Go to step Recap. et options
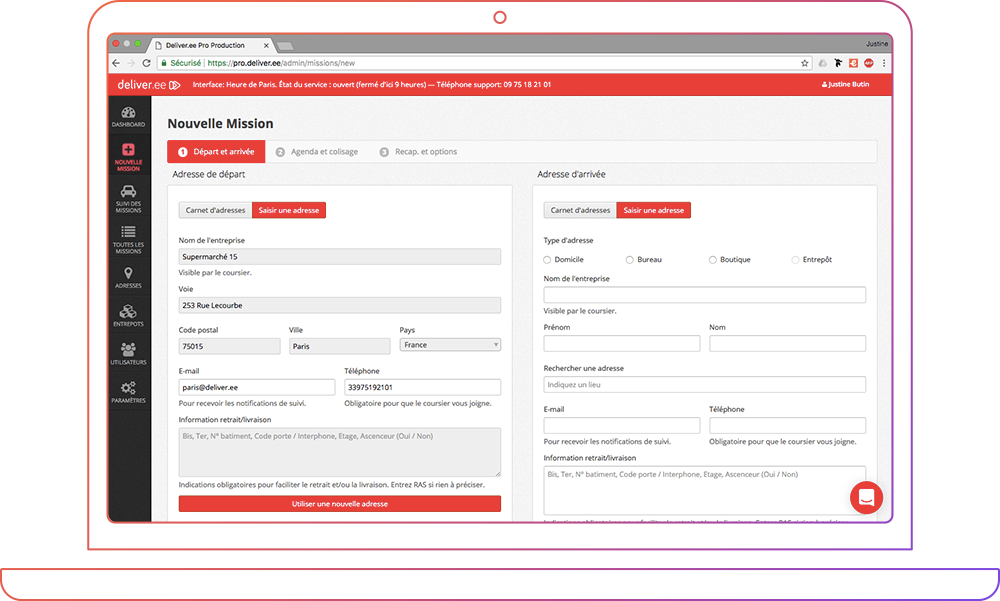The height and width of the screenshot is (601, 1000). (418, 152)
